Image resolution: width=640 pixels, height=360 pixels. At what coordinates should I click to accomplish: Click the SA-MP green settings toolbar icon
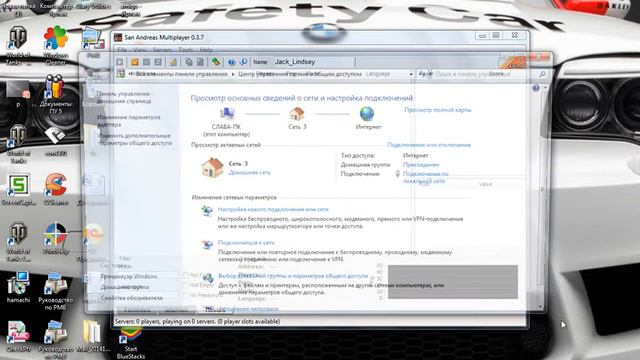click(x=216, y=62)
